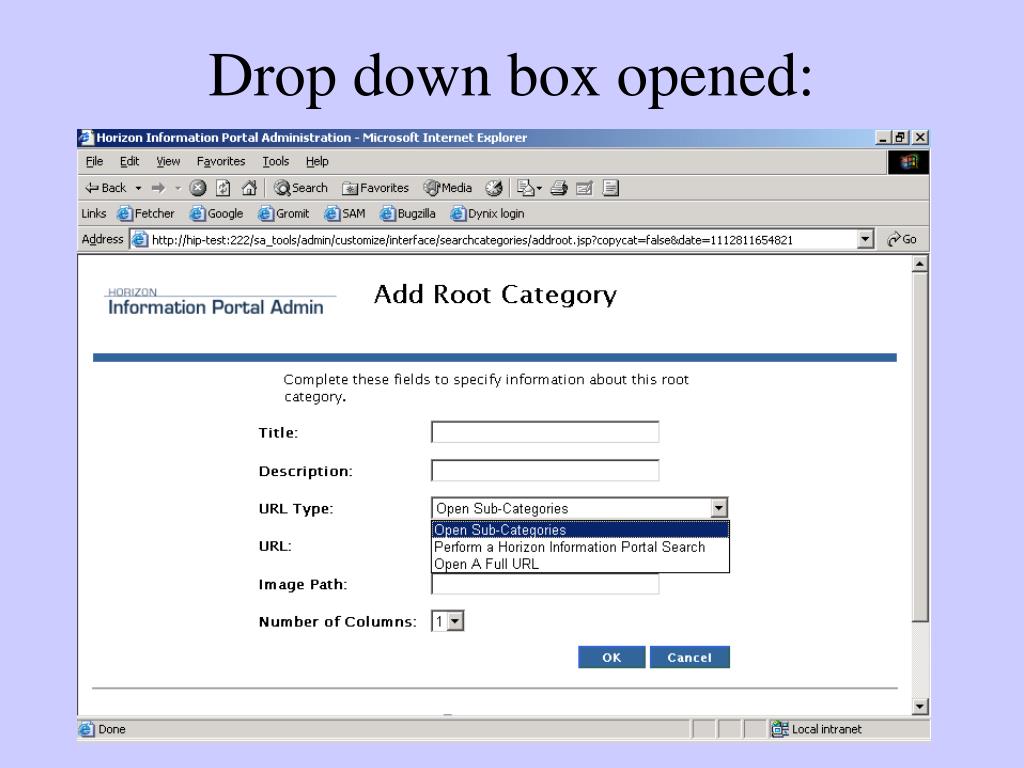Open the Mail toolbar icon

pos(526,188)
